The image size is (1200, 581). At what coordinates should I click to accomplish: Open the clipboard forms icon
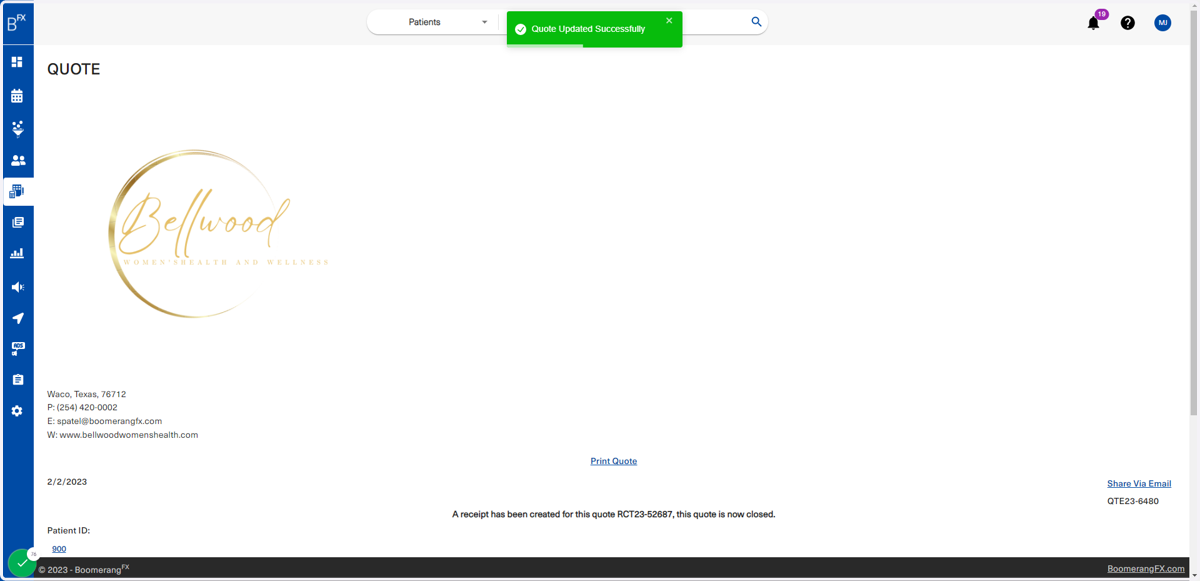(17, 380)
